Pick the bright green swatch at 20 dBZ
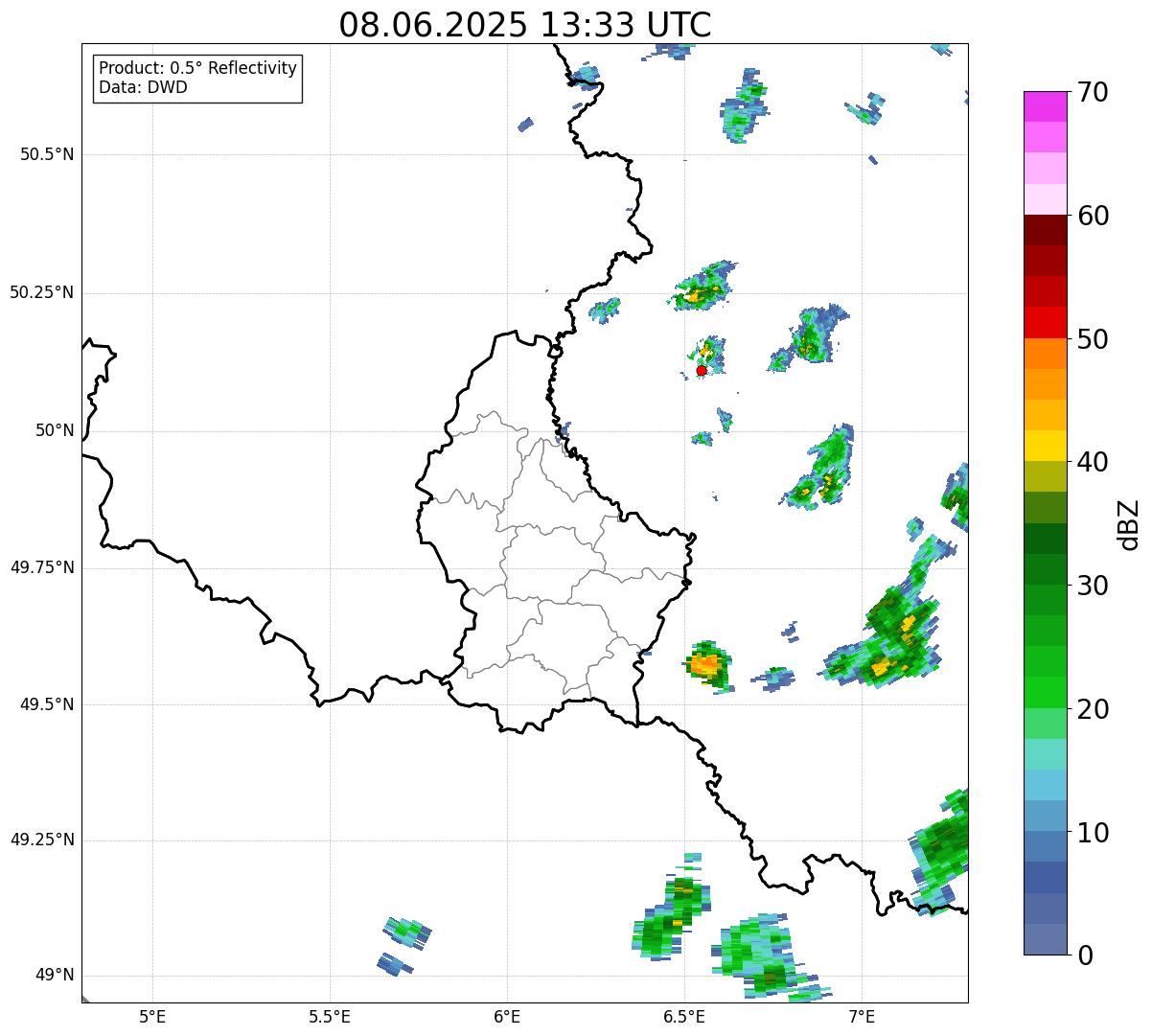1152x1036 pixels. tap(1045, 693)
